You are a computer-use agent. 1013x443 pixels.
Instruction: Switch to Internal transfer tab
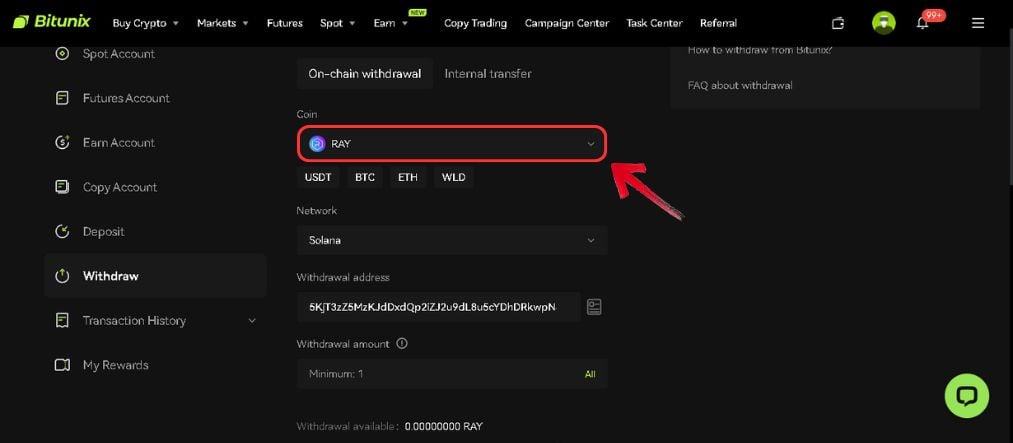point(488,74)
